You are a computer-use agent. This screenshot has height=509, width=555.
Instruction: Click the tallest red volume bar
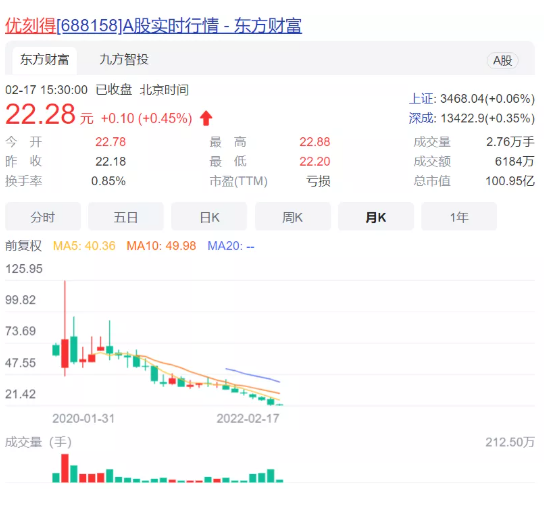[x=65, y=468]
